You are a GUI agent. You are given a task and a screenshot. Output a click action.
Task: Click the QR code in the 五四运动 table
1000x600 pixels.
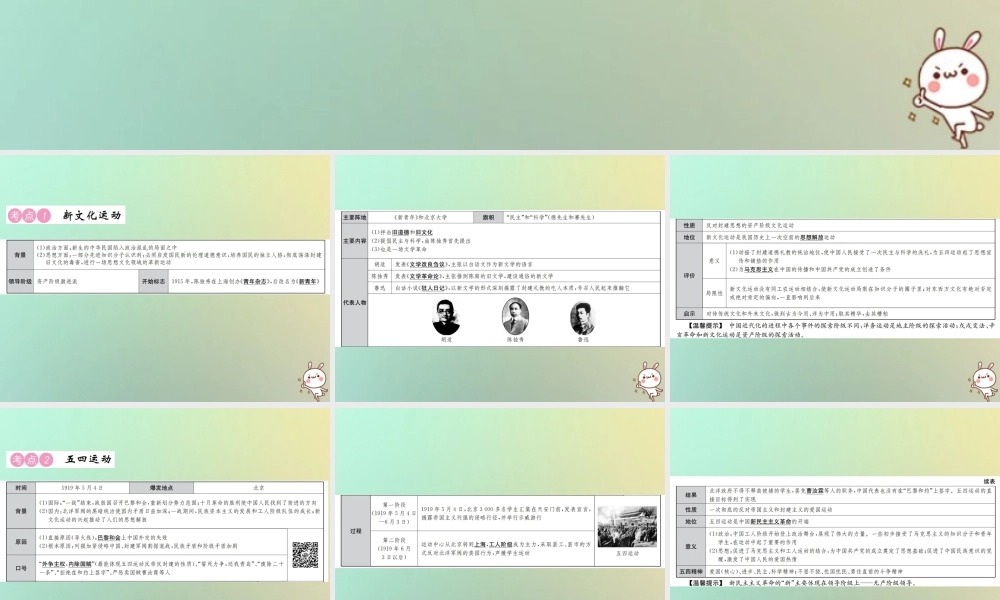coord(305,554)
